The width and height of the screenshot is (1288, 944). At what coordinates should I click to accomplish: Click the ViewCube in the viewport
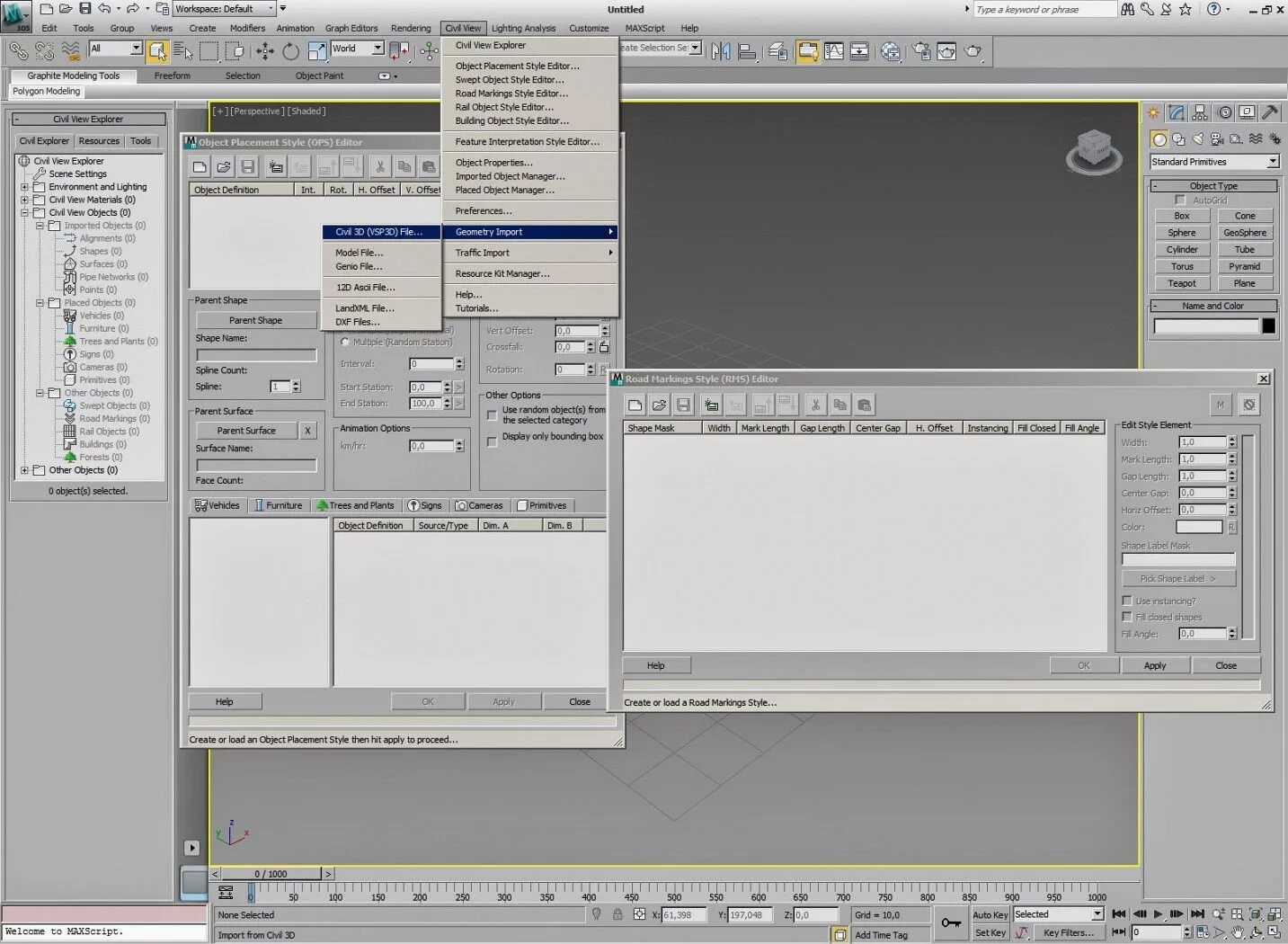click(x=1094, y=151)
